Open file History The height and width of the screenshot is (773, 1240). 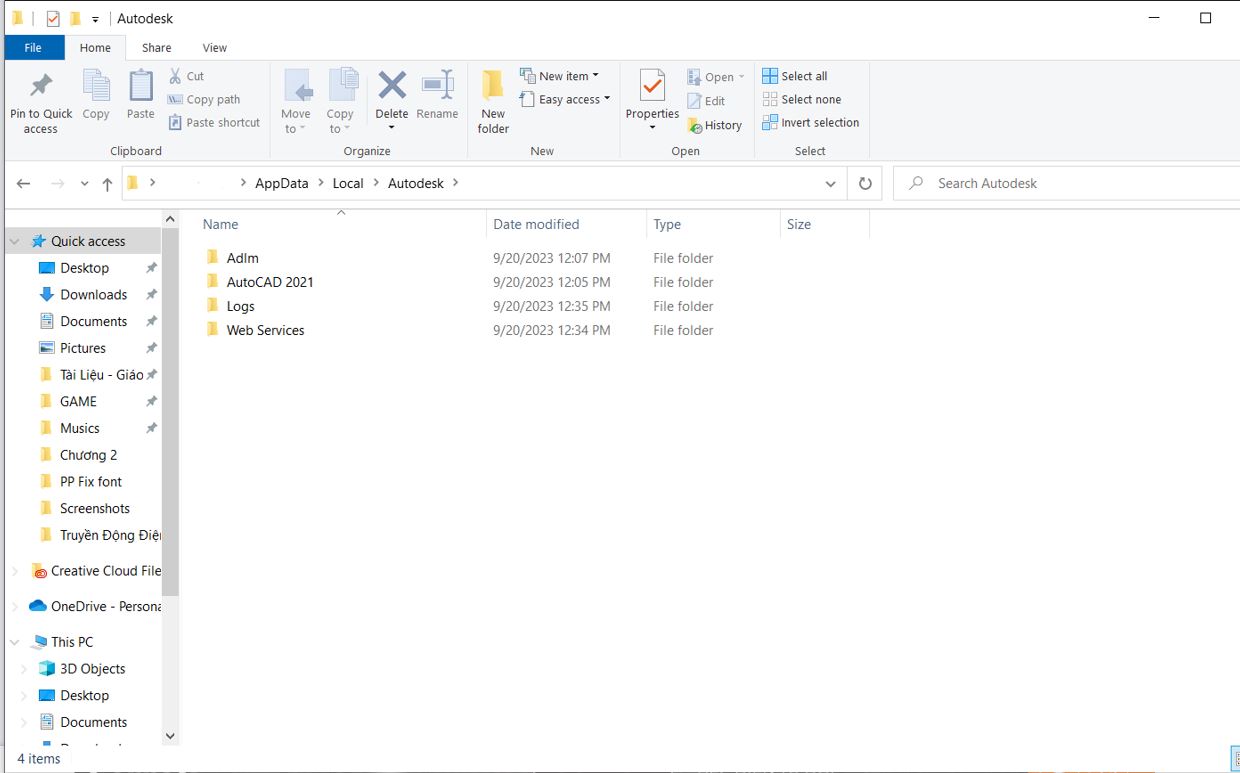[714, 125]
